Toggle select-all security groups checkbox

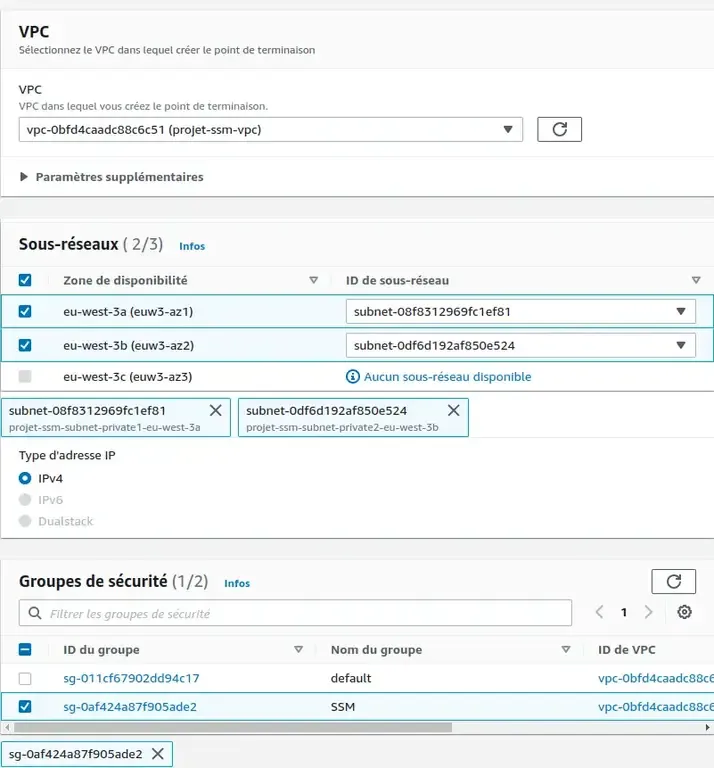point(25,649)
